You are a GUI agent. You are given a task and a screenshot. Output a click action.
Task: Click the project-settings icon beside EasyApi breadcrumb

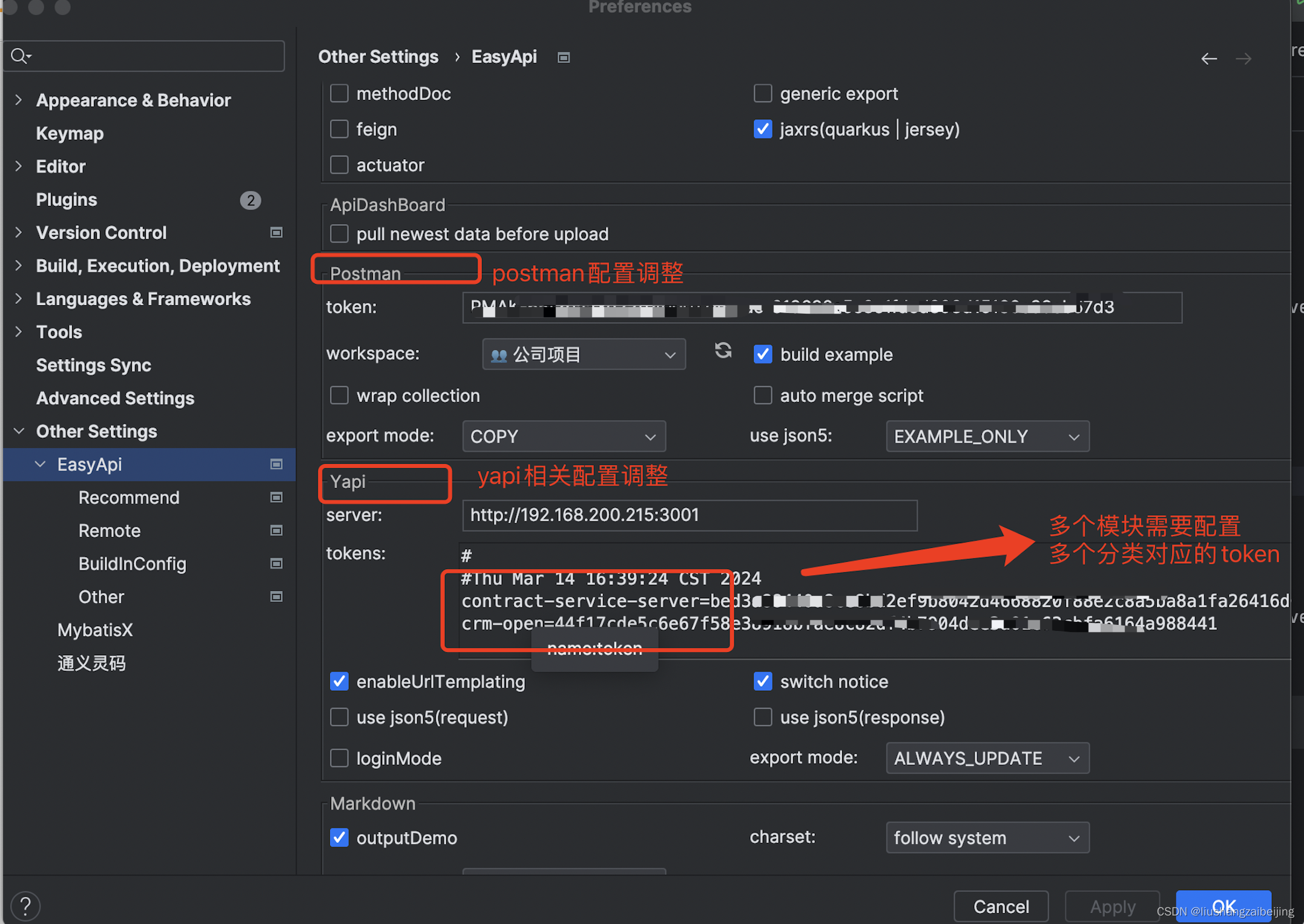pyautogui.click(x=564, y=58)
